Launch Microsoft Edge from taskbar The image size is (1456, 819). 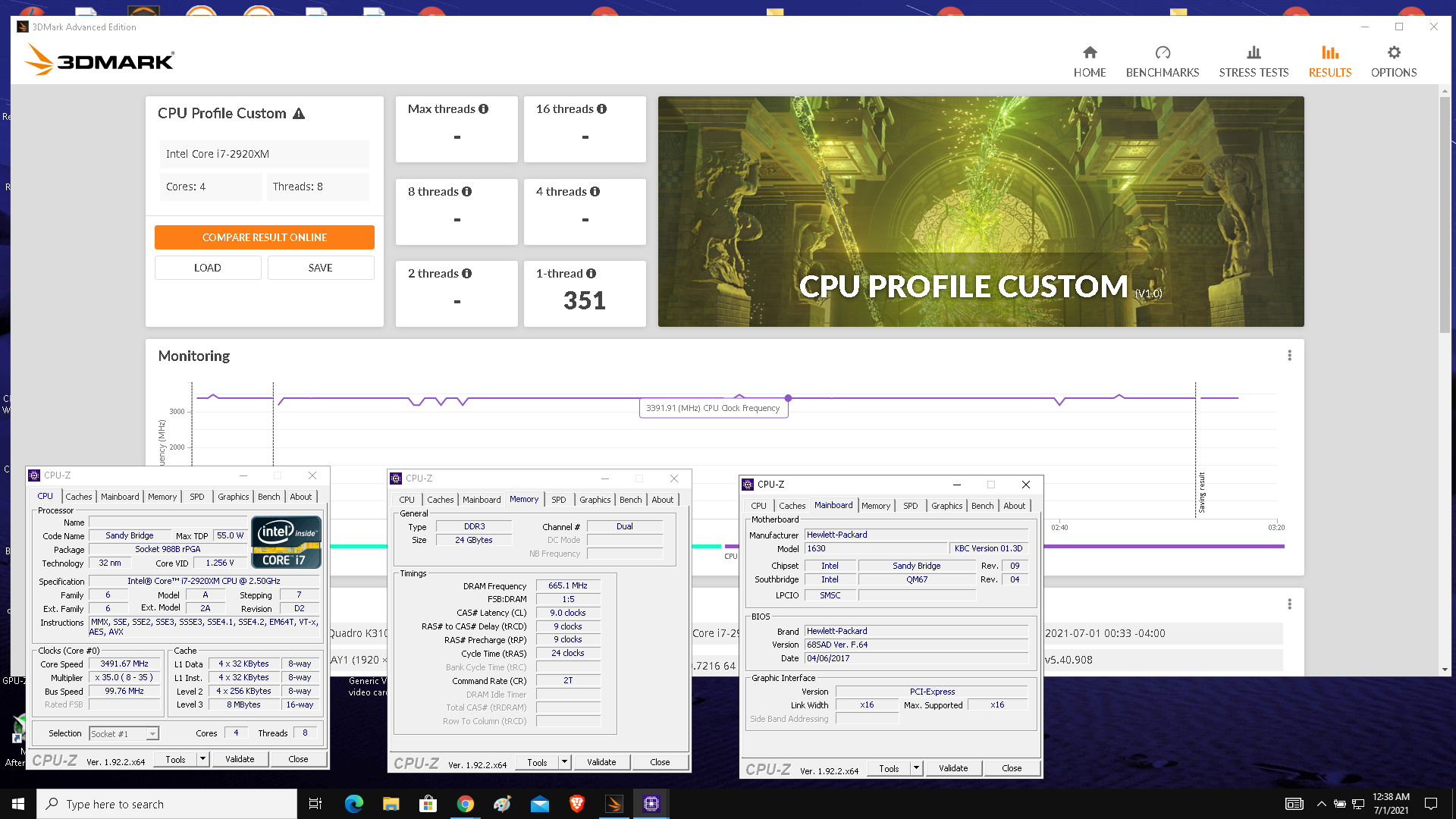click(353, 804)
